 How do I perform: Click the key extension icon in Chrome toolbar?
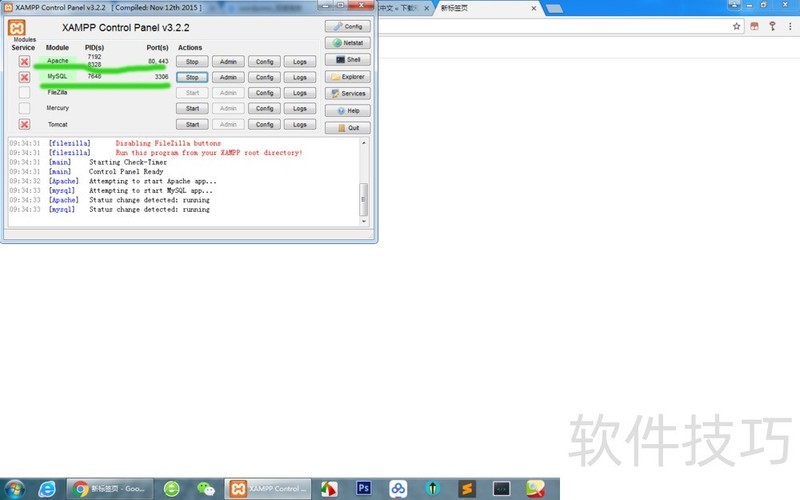772,26
